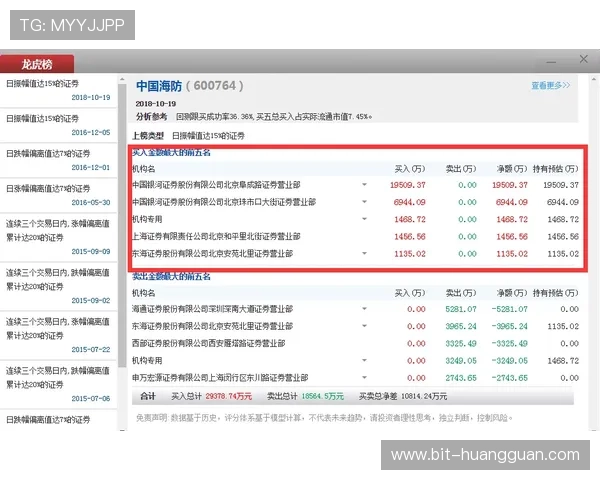Select three-day 跌幅偏离值 entry dated 2015-07-06
The height and width of the screenshot is (480, 600).
(58, 384)
